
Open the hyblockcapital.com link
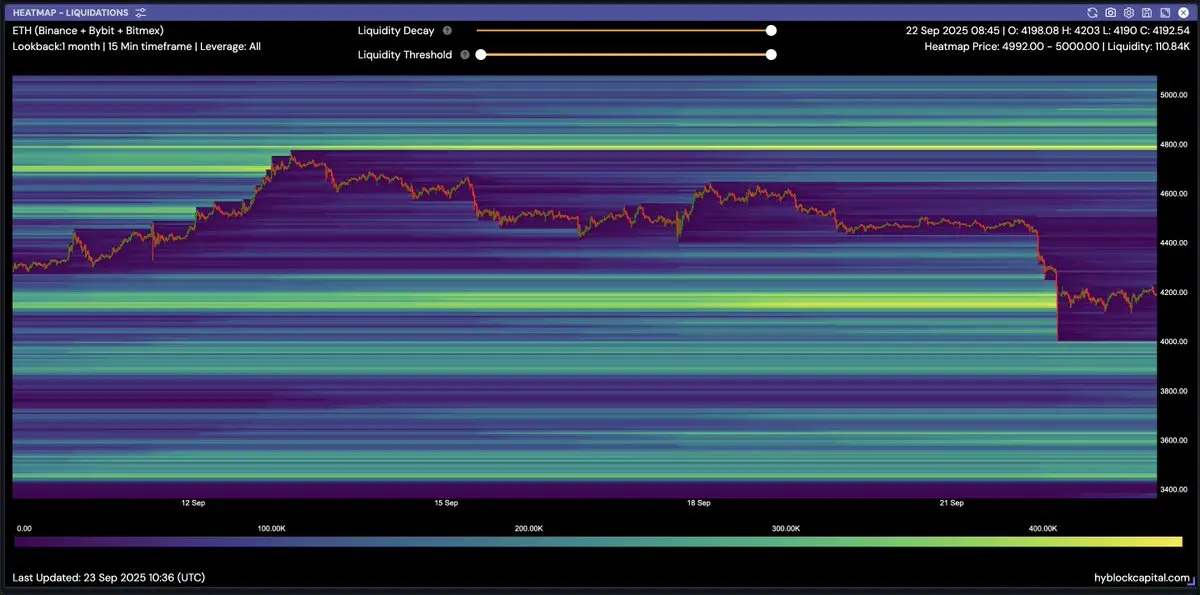[x=1143, y=578]
